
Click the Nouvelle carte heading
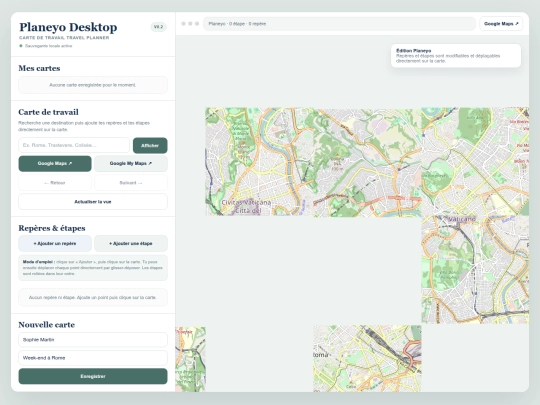point(46,325)
